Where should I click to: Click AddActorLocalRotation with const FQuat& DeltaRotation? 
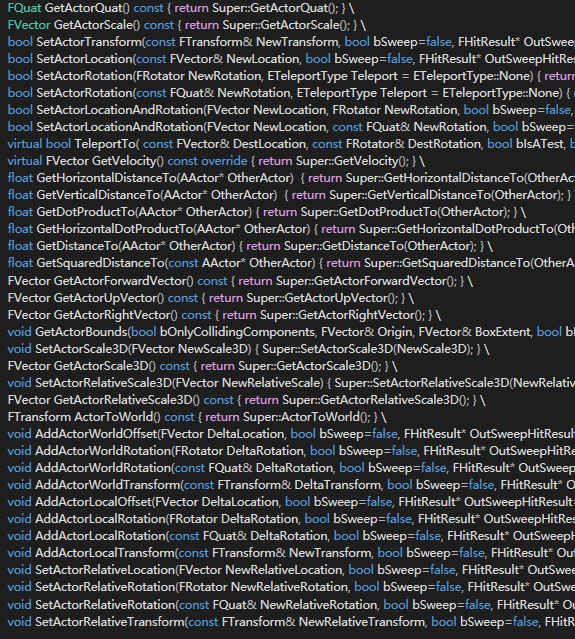pyautogui.click(x=100, y=536)
